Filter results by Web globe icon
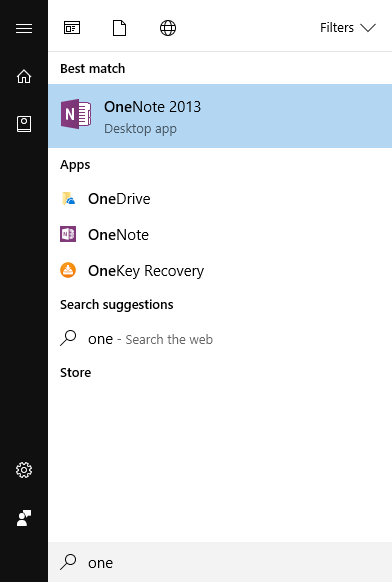 (x=168, y=28)
